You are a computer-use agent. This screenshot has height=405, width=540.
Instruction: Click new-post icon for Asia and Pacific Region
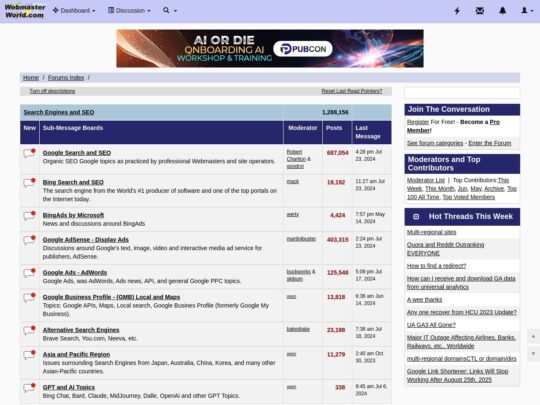[x=30, y=355]
